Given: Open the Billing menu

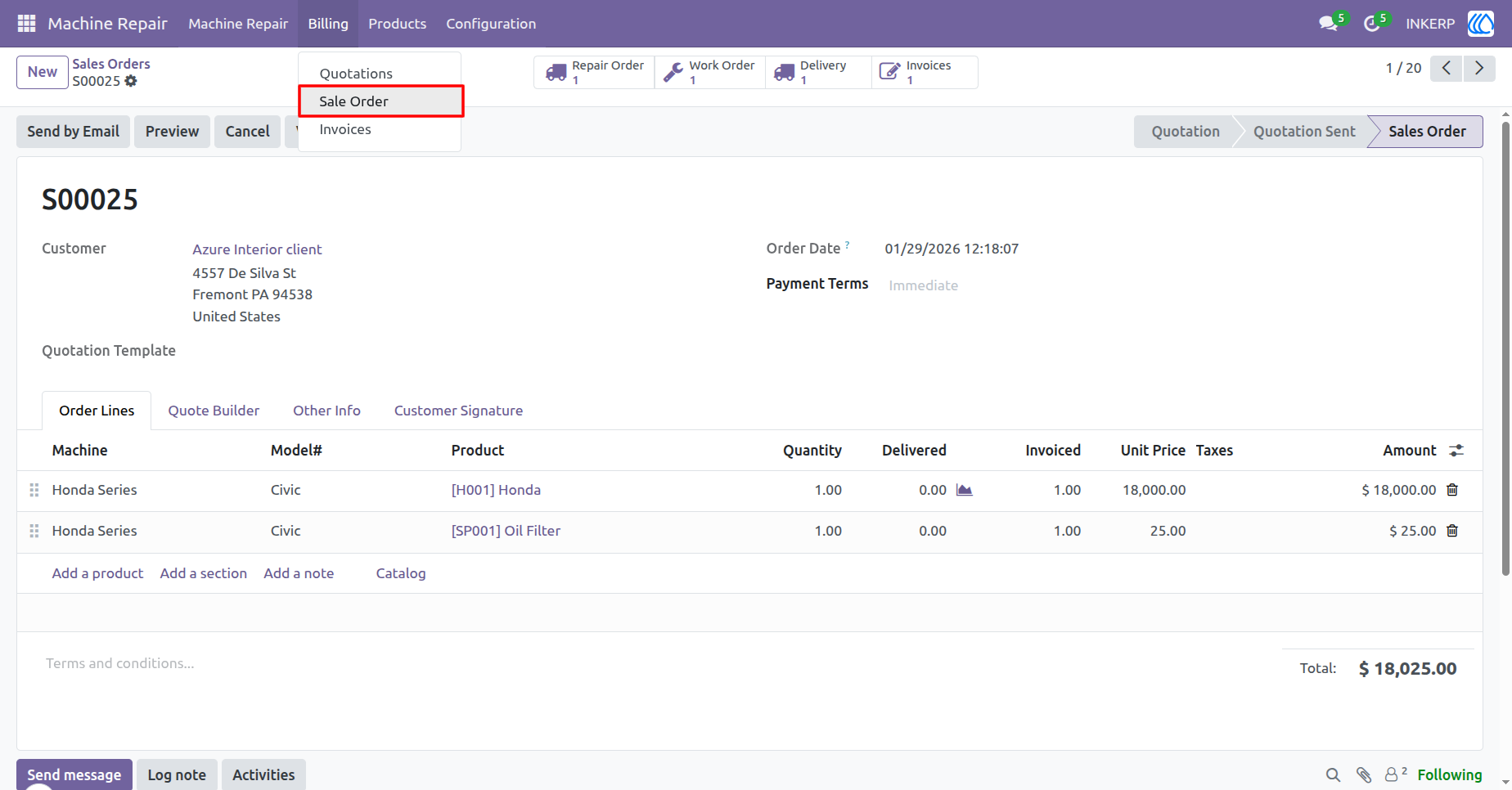Looking at the screenshot, I should (x=328, y=24).
